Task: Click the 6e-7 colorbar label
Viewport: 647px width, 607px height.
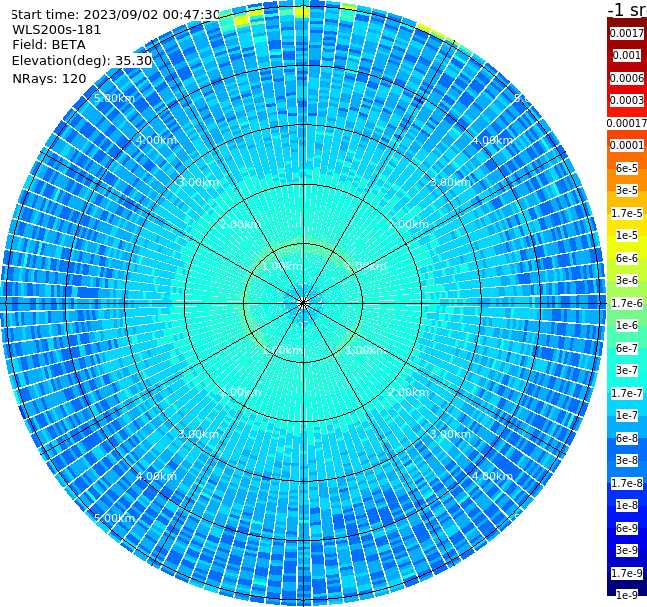Action: click(627, 348)
